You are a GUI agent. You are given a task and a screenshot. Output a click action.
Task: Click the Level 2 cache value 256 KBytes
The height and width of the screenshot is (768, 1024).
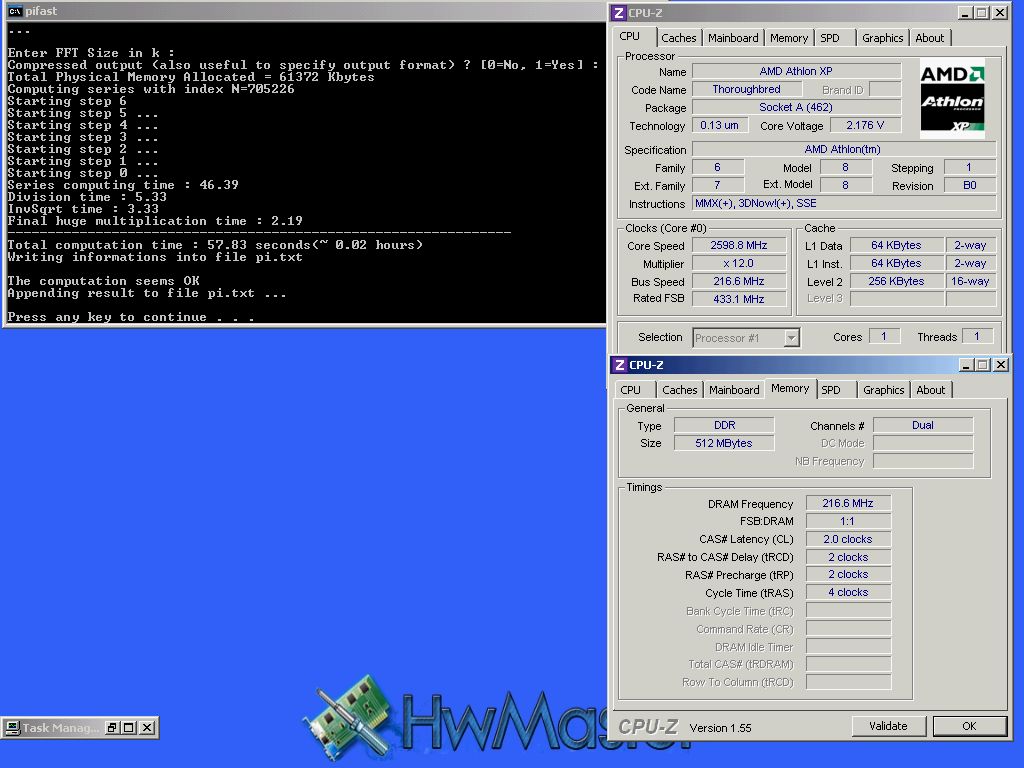pos(896,281)
